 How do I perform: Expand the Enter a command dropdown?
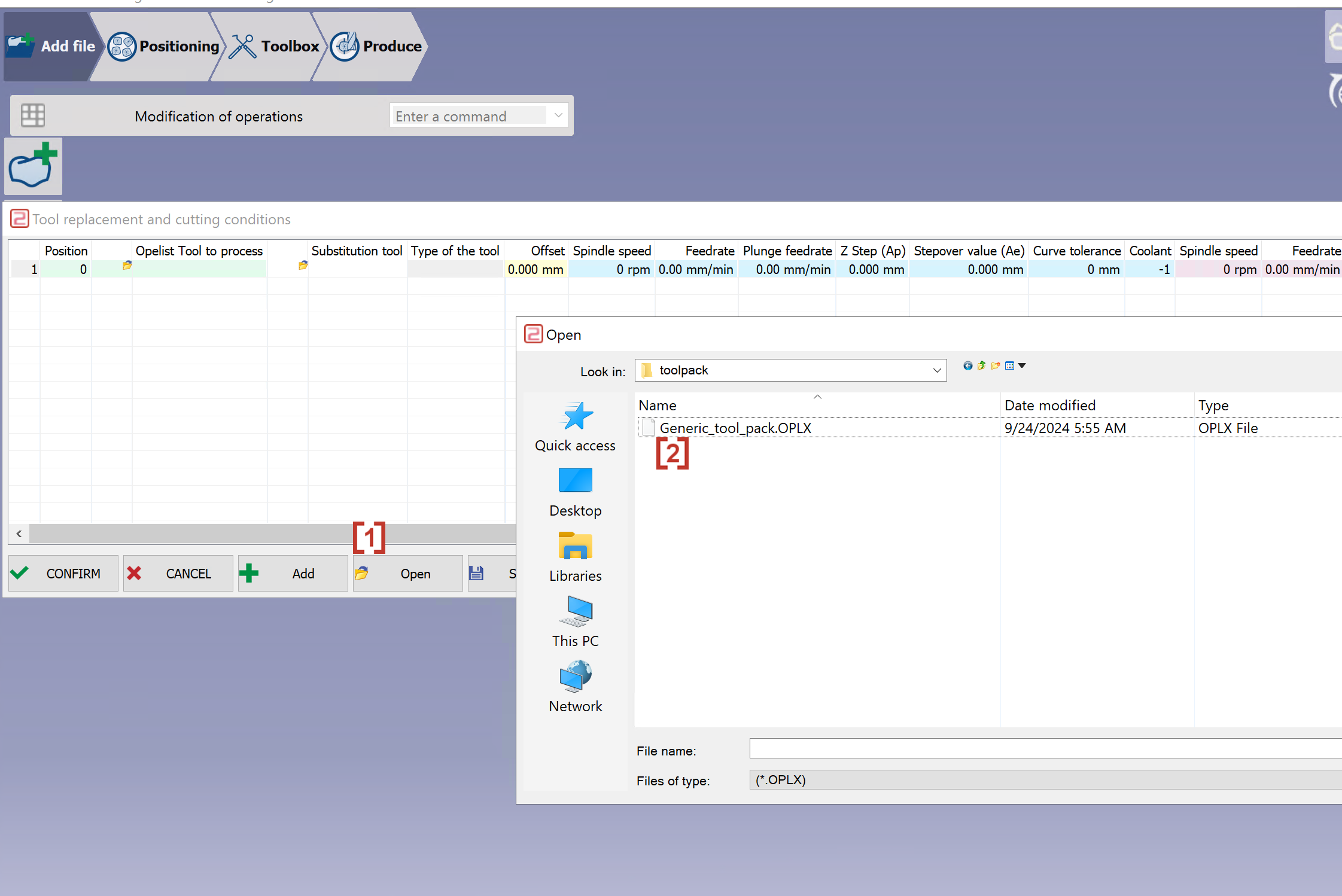pyautogui.click(x=558, y=115)
